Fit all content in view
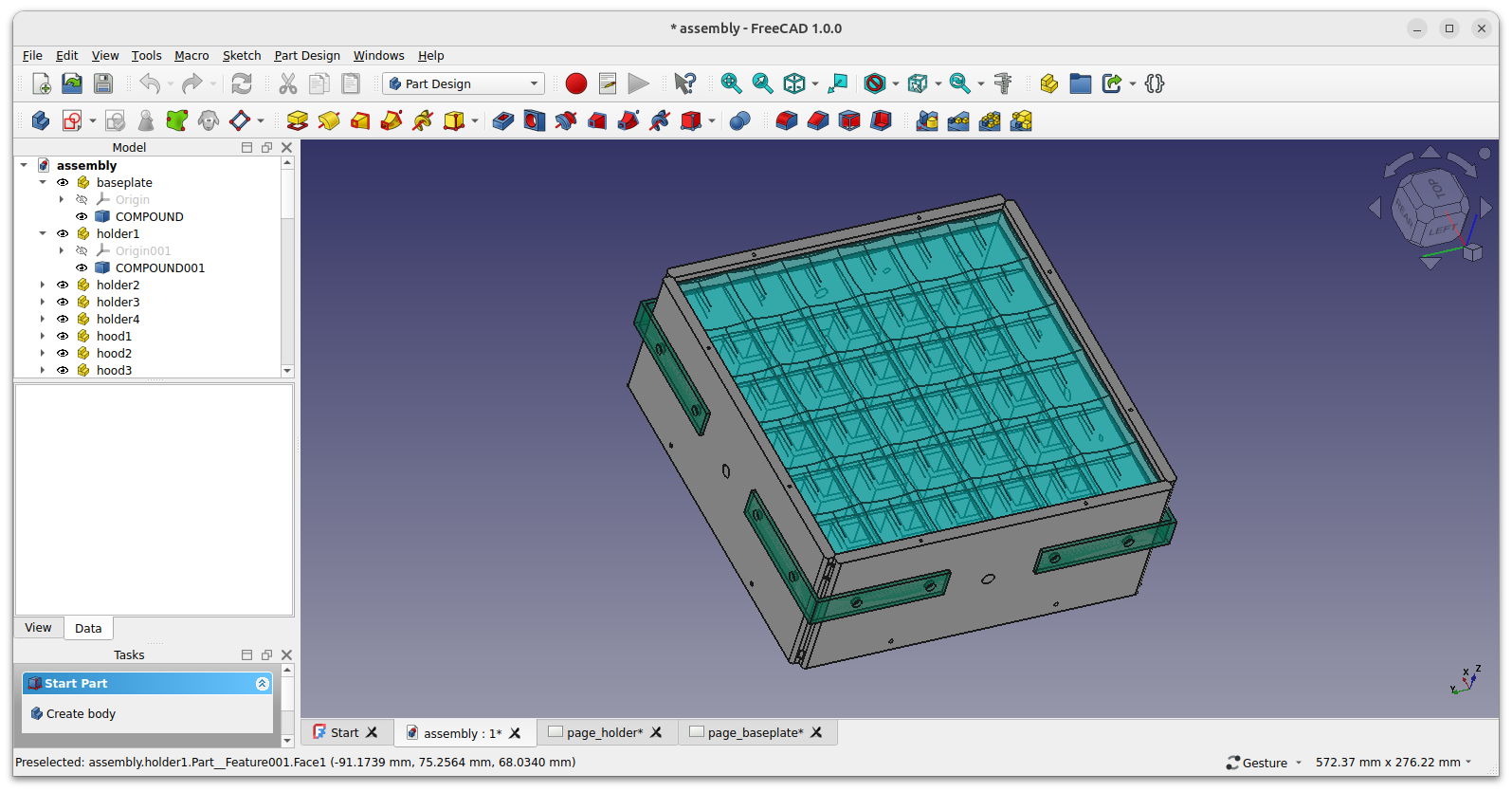1512x792 pixels. [731, 83]
